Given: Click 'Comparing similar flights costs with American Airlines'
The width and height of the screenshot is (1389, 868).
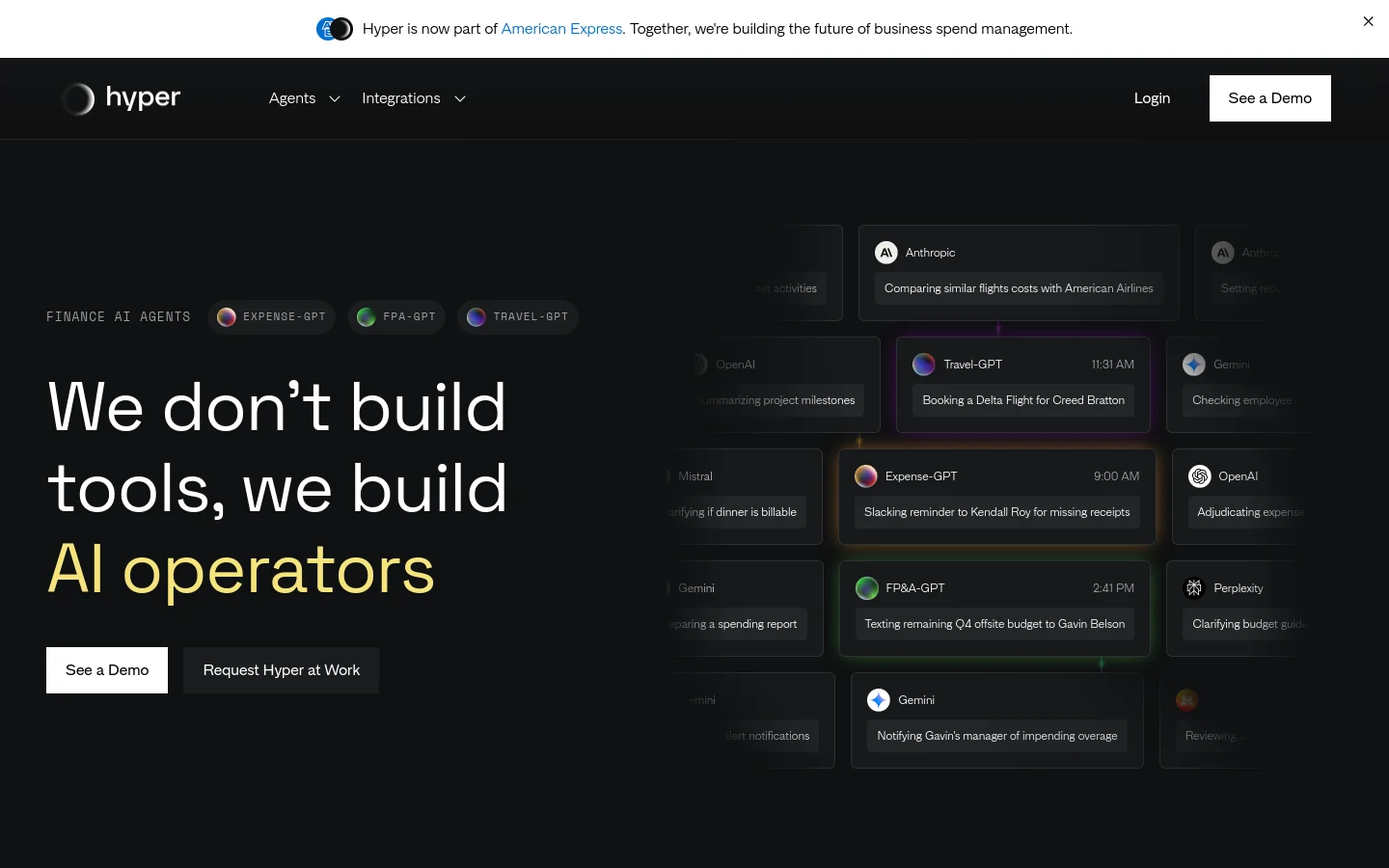Looking at the screenshot, I should (1019, 288).
